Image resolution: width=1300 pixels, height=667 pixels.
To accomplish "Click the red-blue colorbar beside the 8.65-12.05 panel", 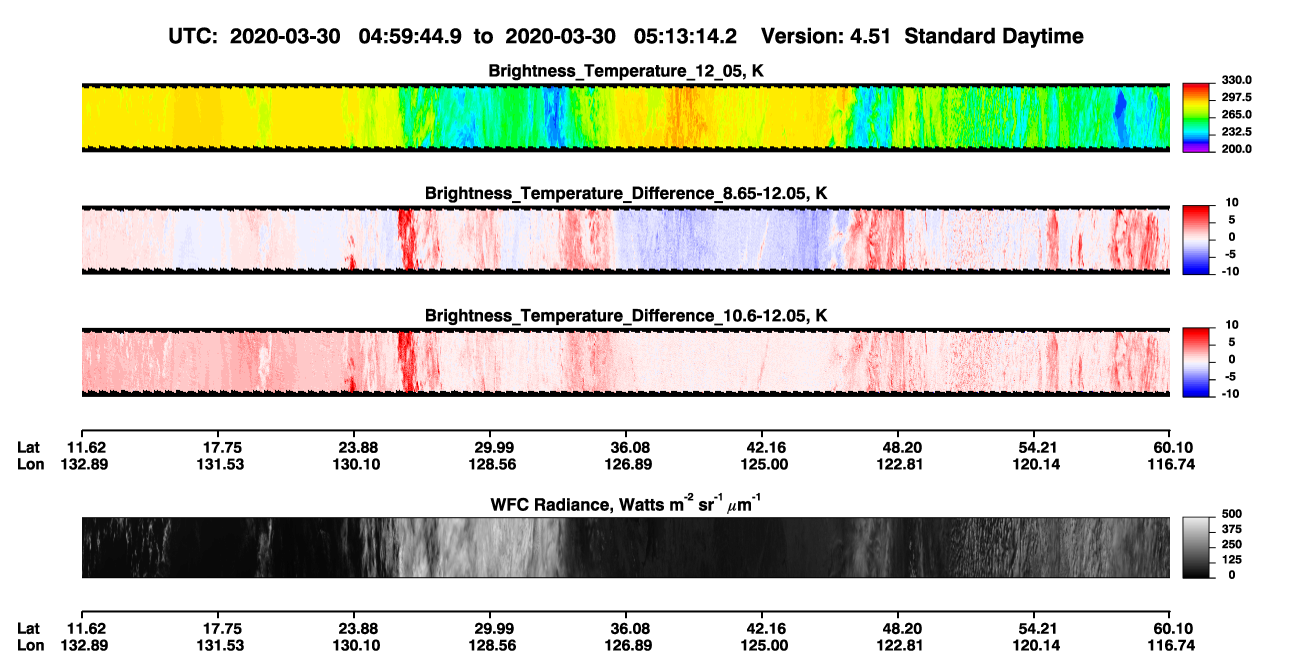I will click(x=1197, y=238).
